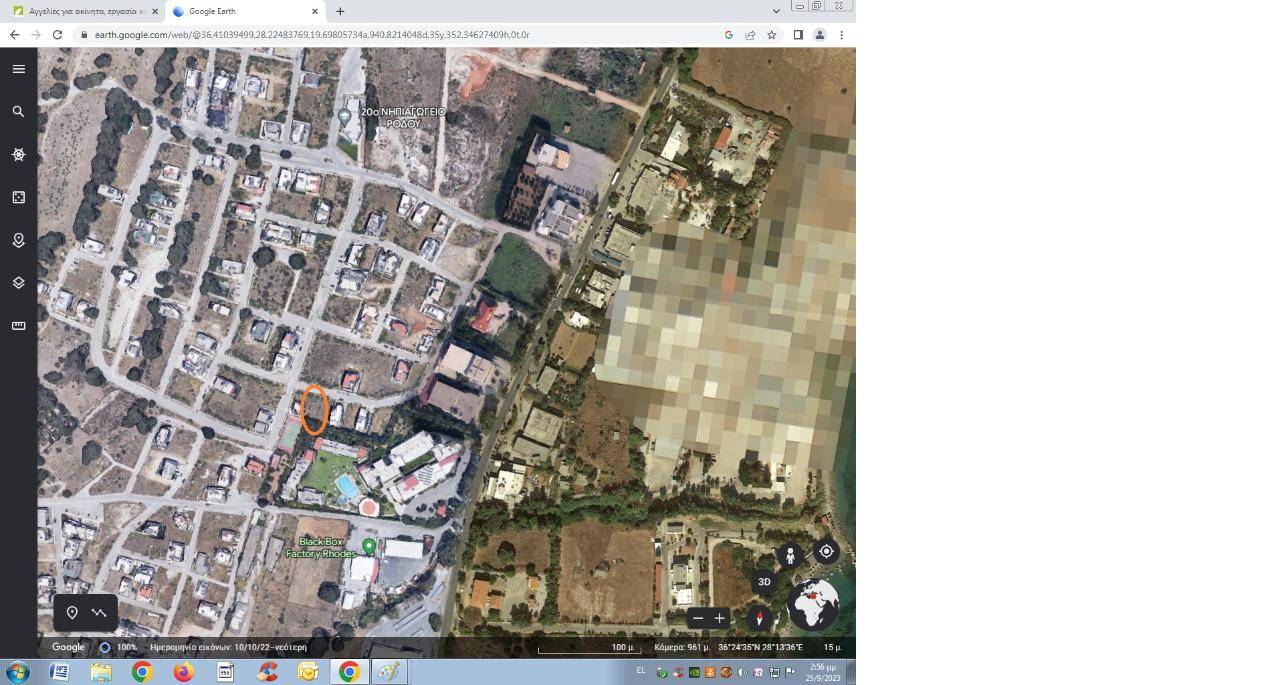Open Chrome's three-dot menu
1280x685 pixels.
pos(841,34)
